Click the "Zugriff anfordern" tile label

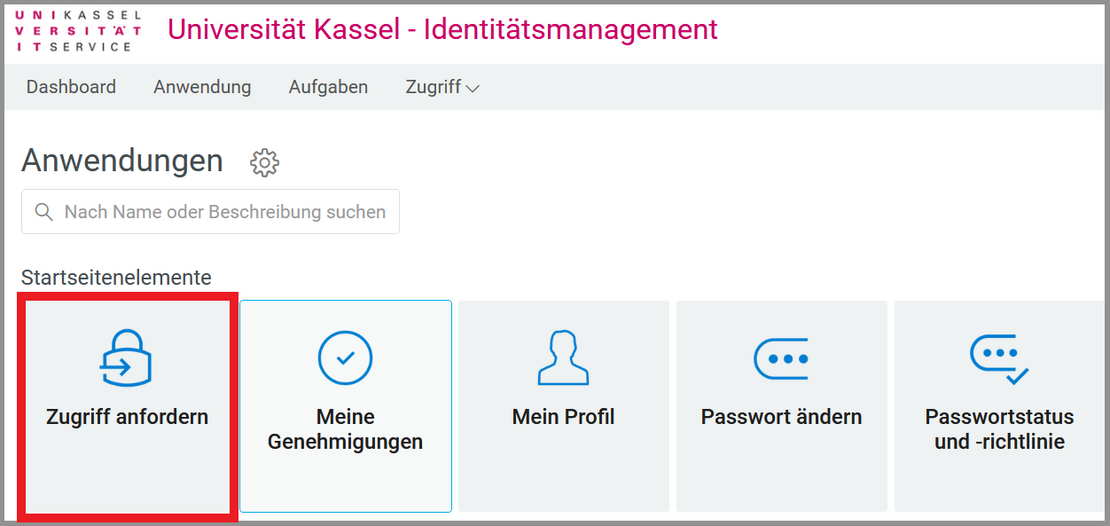[x=127, y=417]
